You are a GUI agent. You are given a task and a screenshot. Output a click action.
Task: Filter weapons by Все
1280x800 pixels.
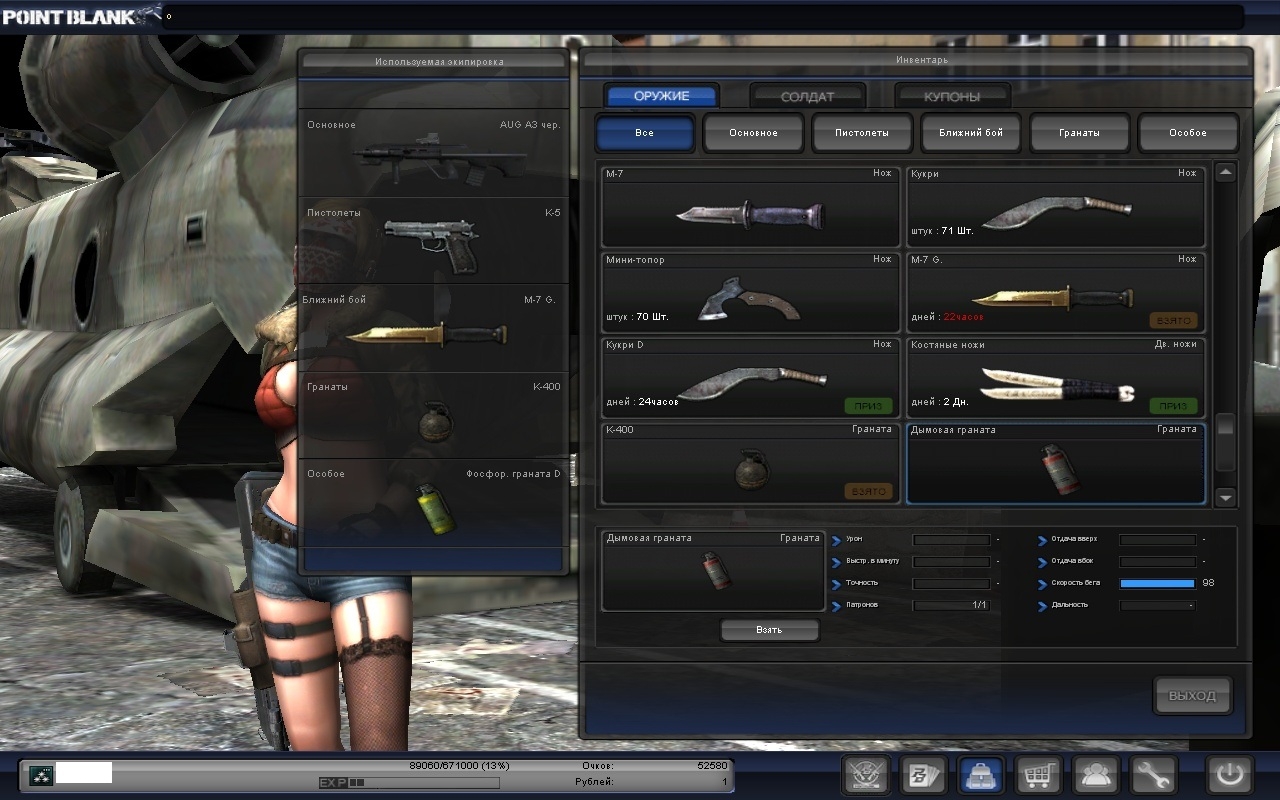click(645, 133)
